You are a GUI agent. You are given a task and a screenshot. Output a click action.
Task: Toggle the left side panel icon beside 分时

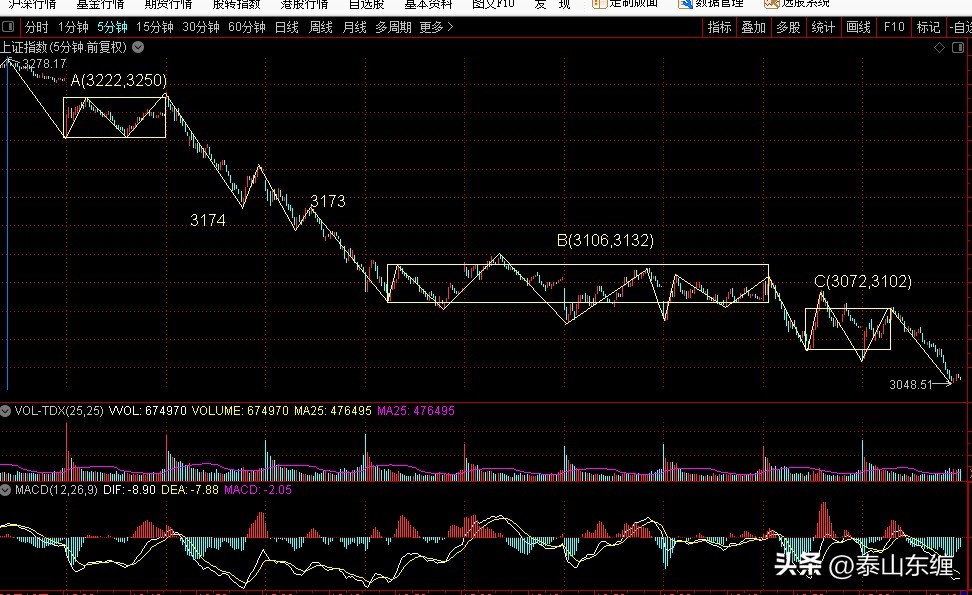(x=8, y=27)
